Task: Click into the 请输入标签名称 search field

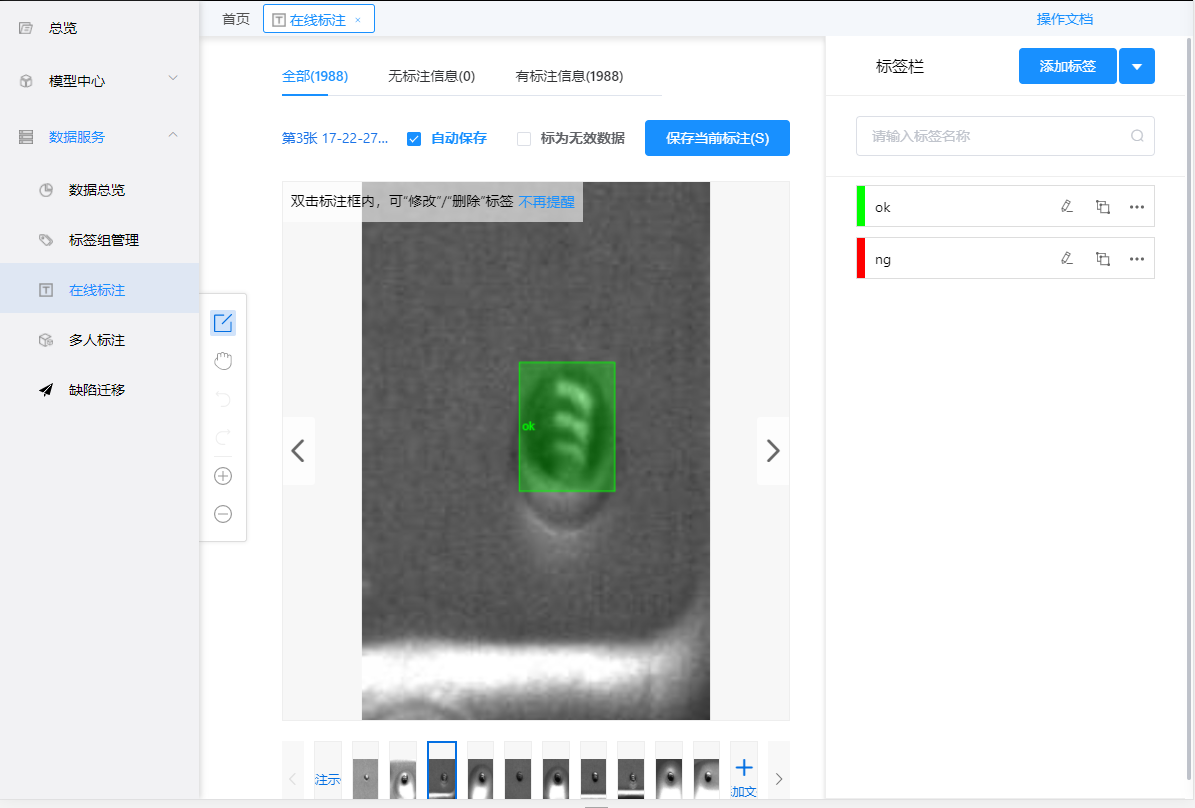Action: pos(1004,136)
